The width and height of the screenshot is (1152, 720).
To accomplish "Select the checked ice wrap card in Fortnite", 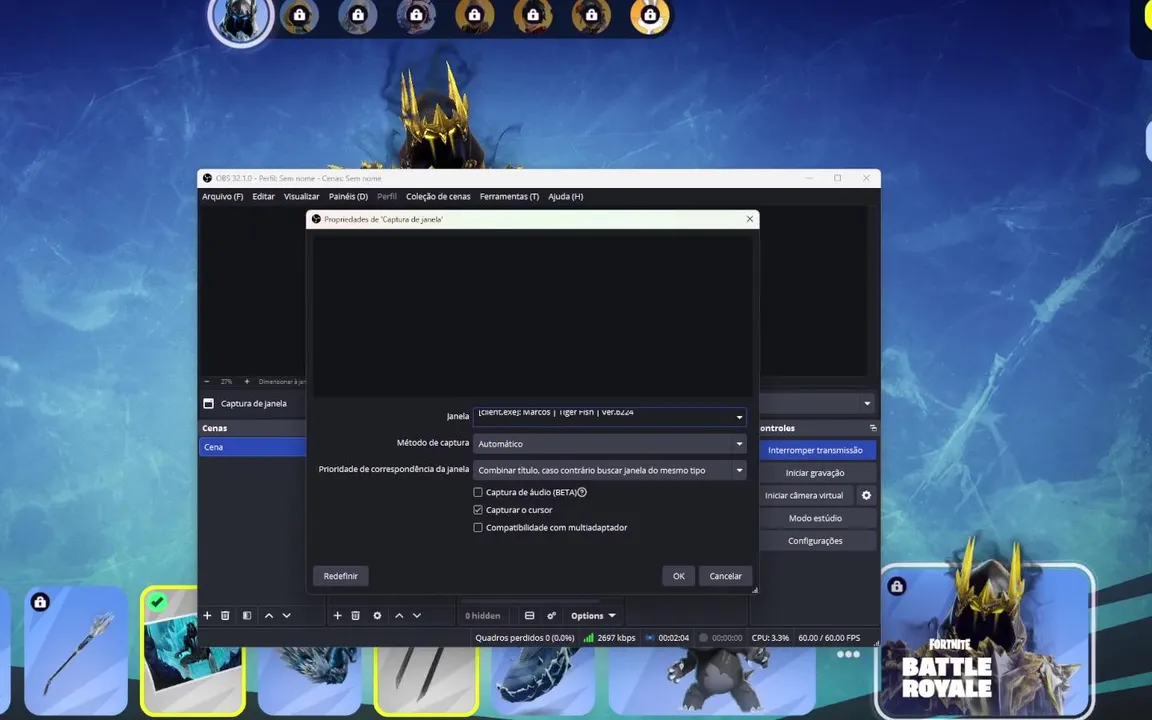I will point(192,651).
